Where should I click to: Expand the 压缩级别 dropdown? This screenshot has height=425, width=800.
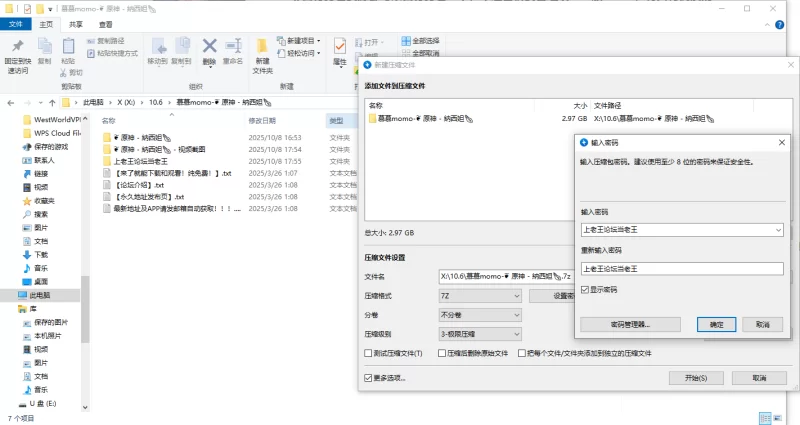point(480,333)
